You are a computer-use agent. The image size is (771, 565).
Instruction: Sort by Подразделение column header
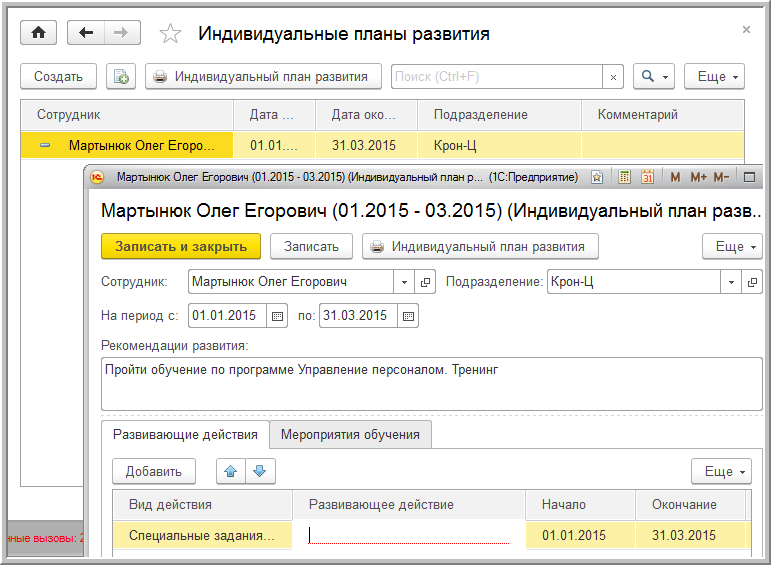tap(499, 115)
